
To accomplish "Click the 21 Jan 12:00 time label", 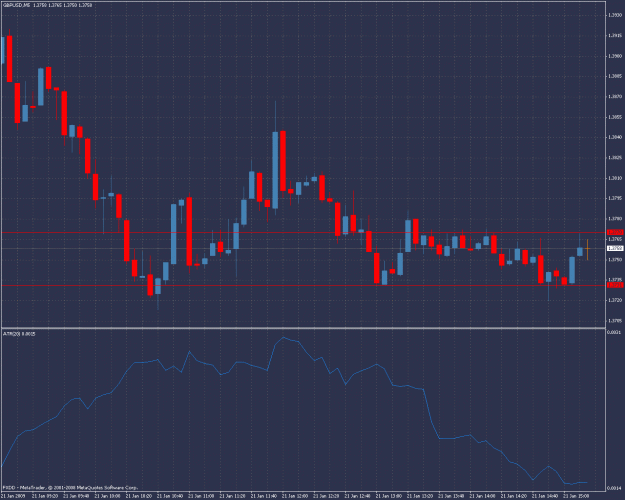I will click(x=295, y=496).
